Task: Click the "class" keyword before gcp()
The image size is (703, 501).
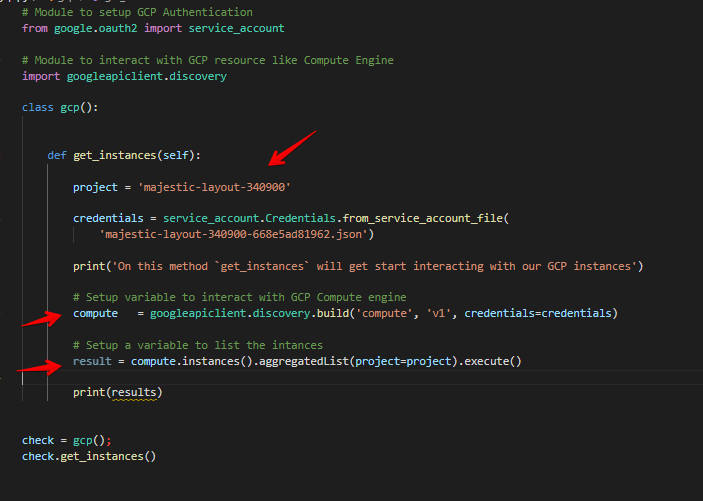Action: tap(38, 107)
